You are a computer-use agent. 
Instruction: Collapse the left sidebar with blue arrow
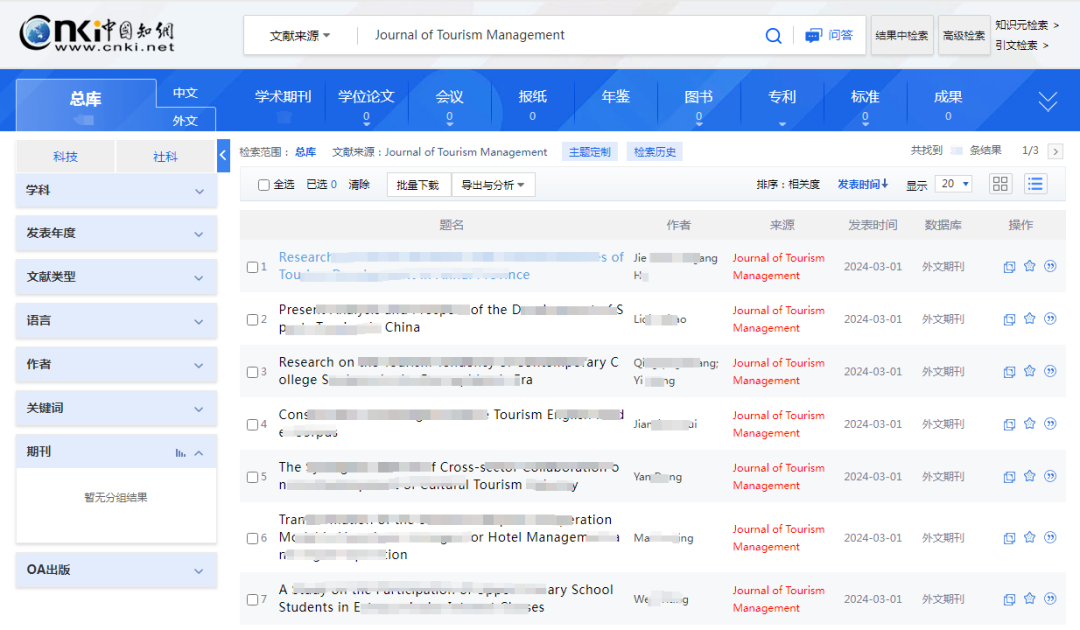tap(223, 156)
